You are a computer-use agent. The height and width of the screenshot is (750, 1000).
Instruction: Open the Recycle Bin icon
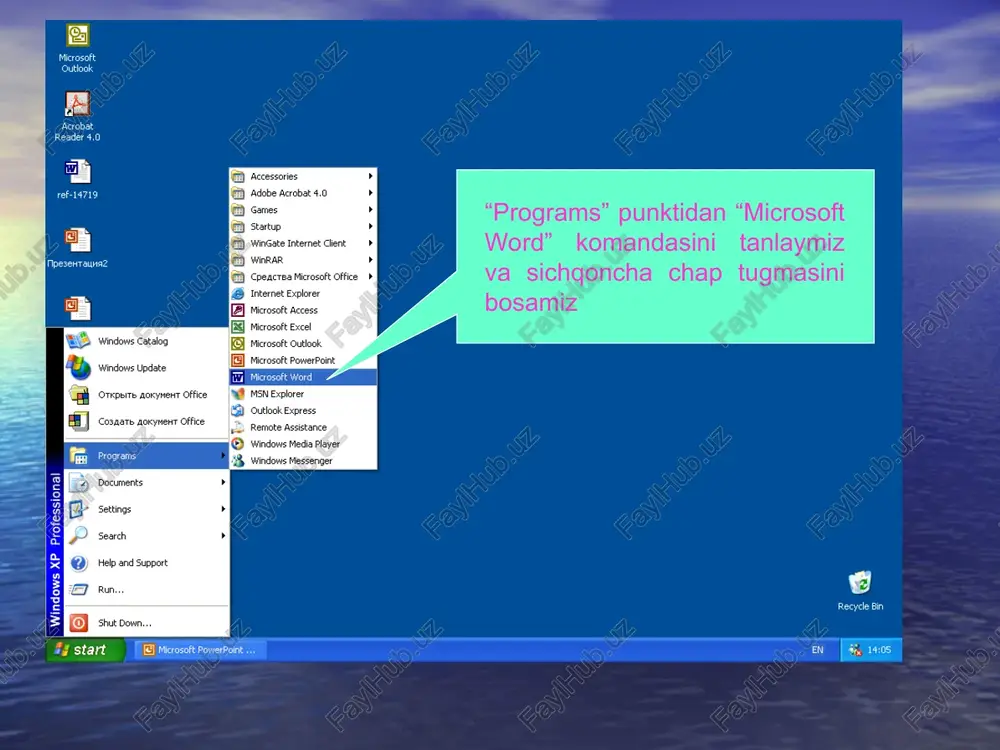pyautogui.click(x=860, y=591)
